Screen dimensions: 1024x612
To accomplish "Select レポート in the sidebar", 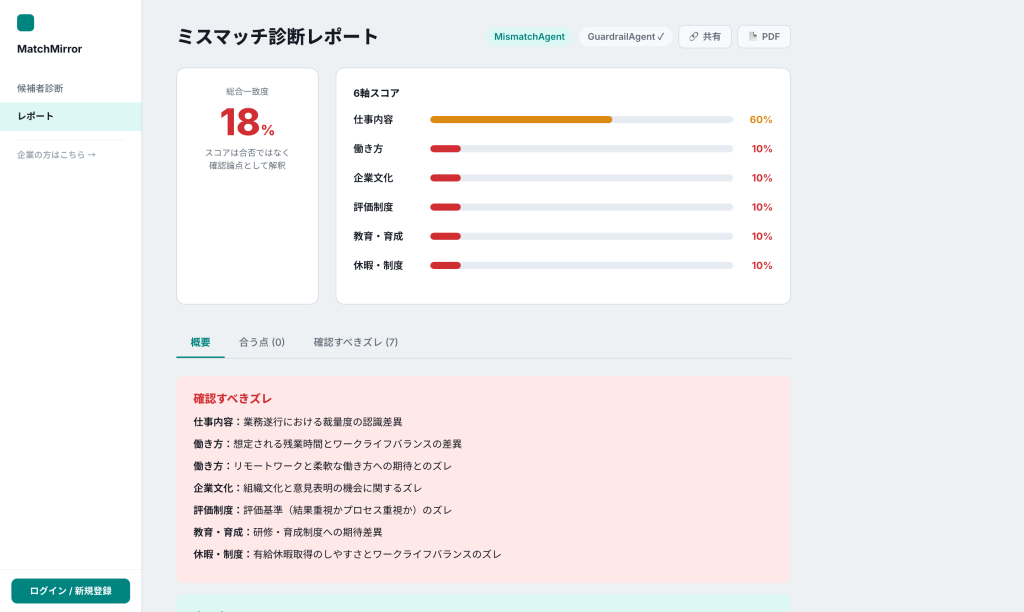I will click(x=71, y=116).
